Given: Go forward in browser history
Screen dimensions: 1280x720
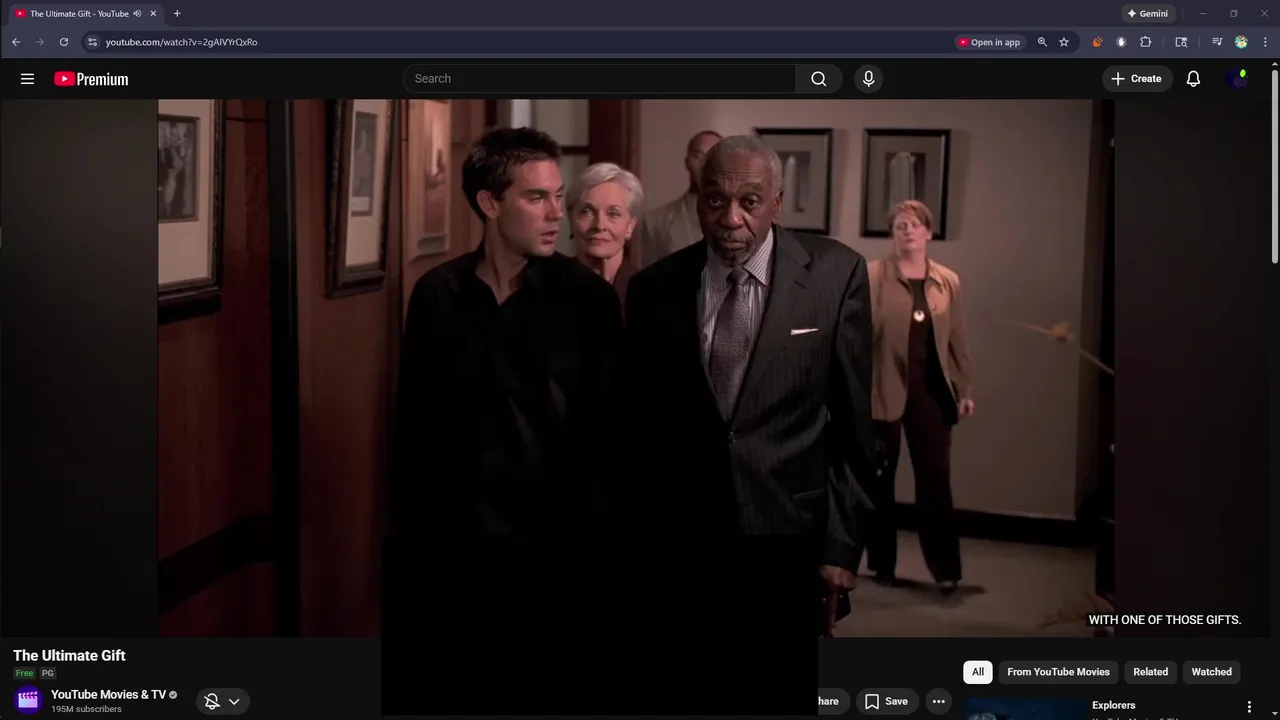Looking at the screenshot, I should coord(40,42).
